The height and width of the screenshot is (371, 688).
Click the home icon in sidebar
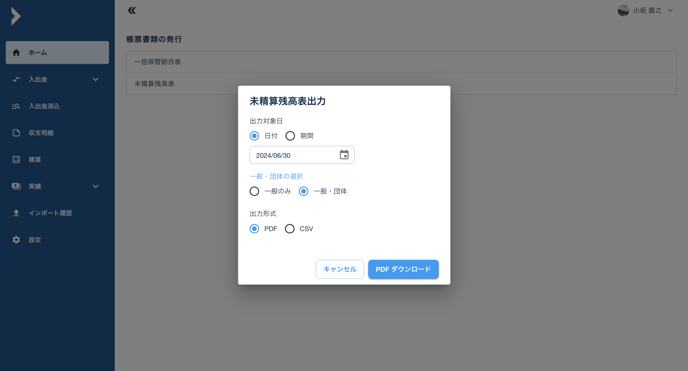(x=16, y=53)
